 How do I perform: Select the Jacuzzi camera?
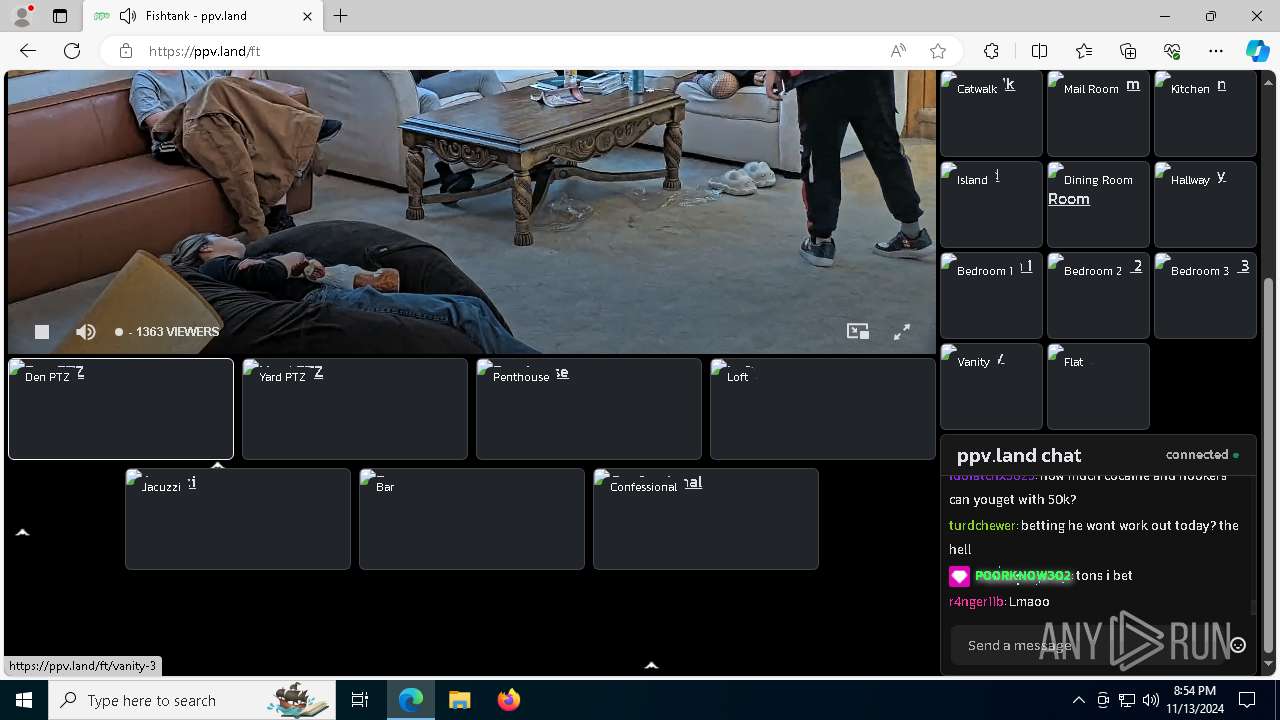pyautogui.click(x=238, y=519)
